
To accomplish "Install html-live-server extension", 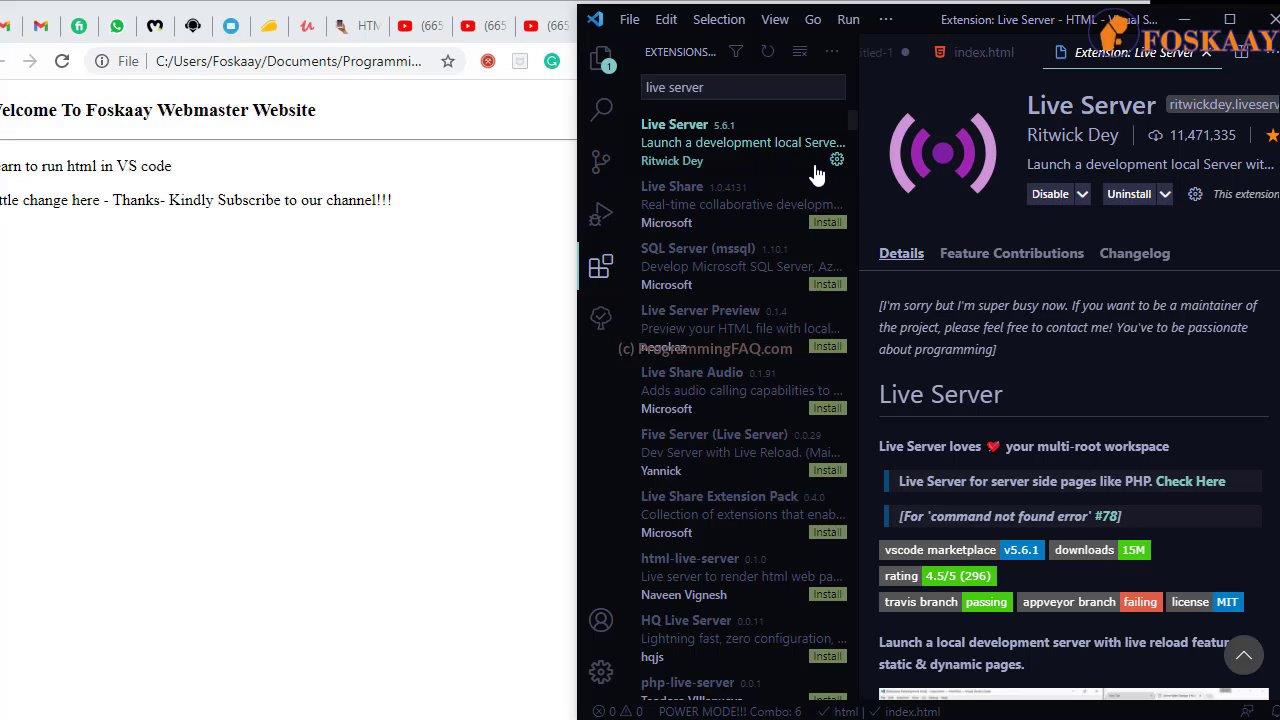I will pos(827,594).
